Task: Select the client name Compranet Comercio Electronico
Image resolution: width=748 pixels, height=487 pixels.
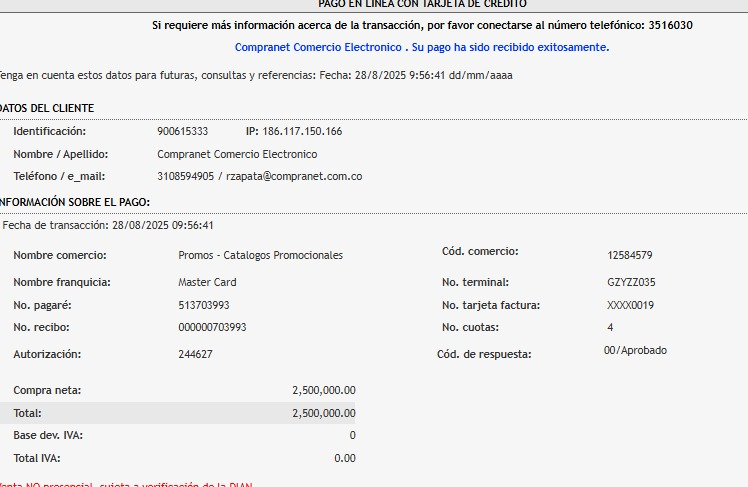Action: coord(237,154)
